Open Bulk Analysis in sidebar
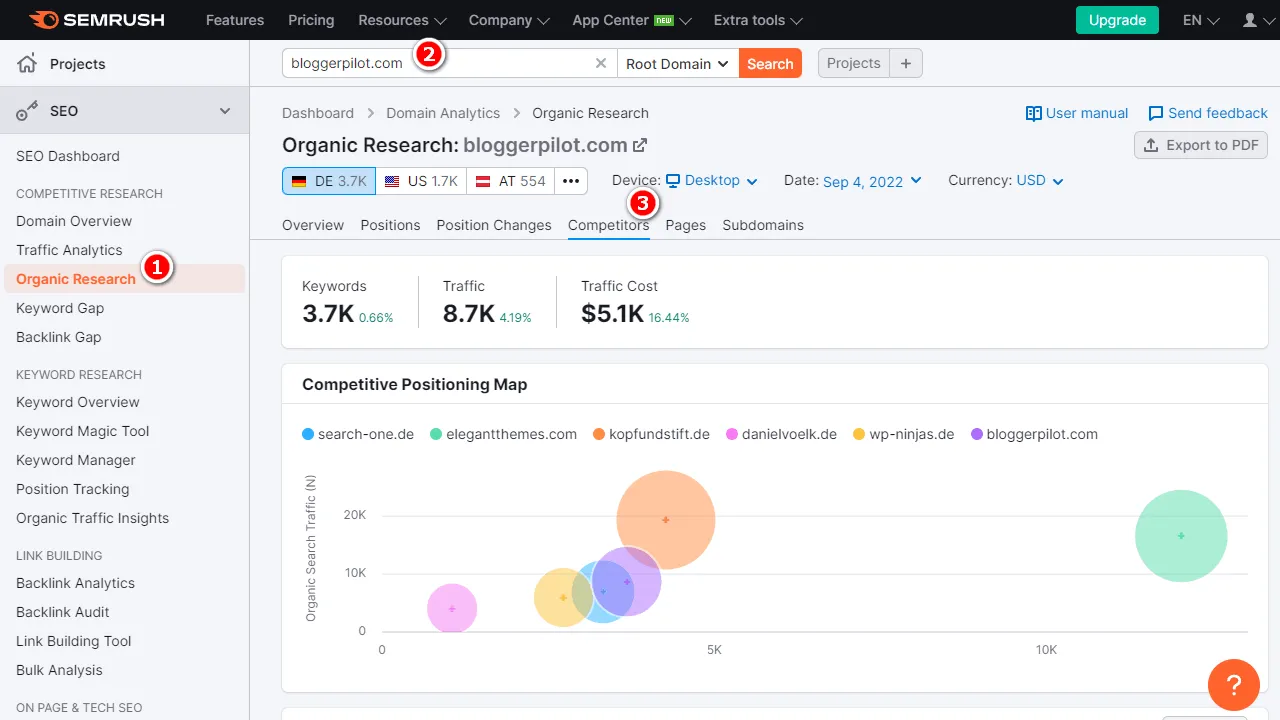This screenshot has height=720, width=1280. click(x=59, y=670)
